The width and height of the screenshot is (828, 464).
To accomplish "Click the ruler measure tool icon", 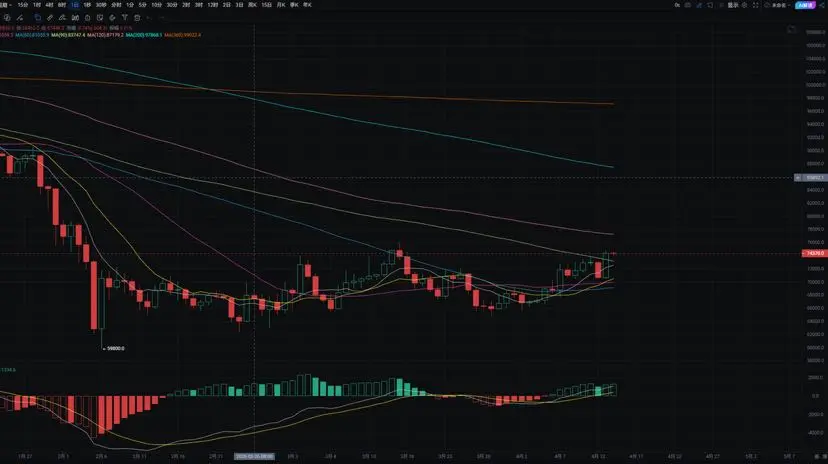I will [50, 17].
